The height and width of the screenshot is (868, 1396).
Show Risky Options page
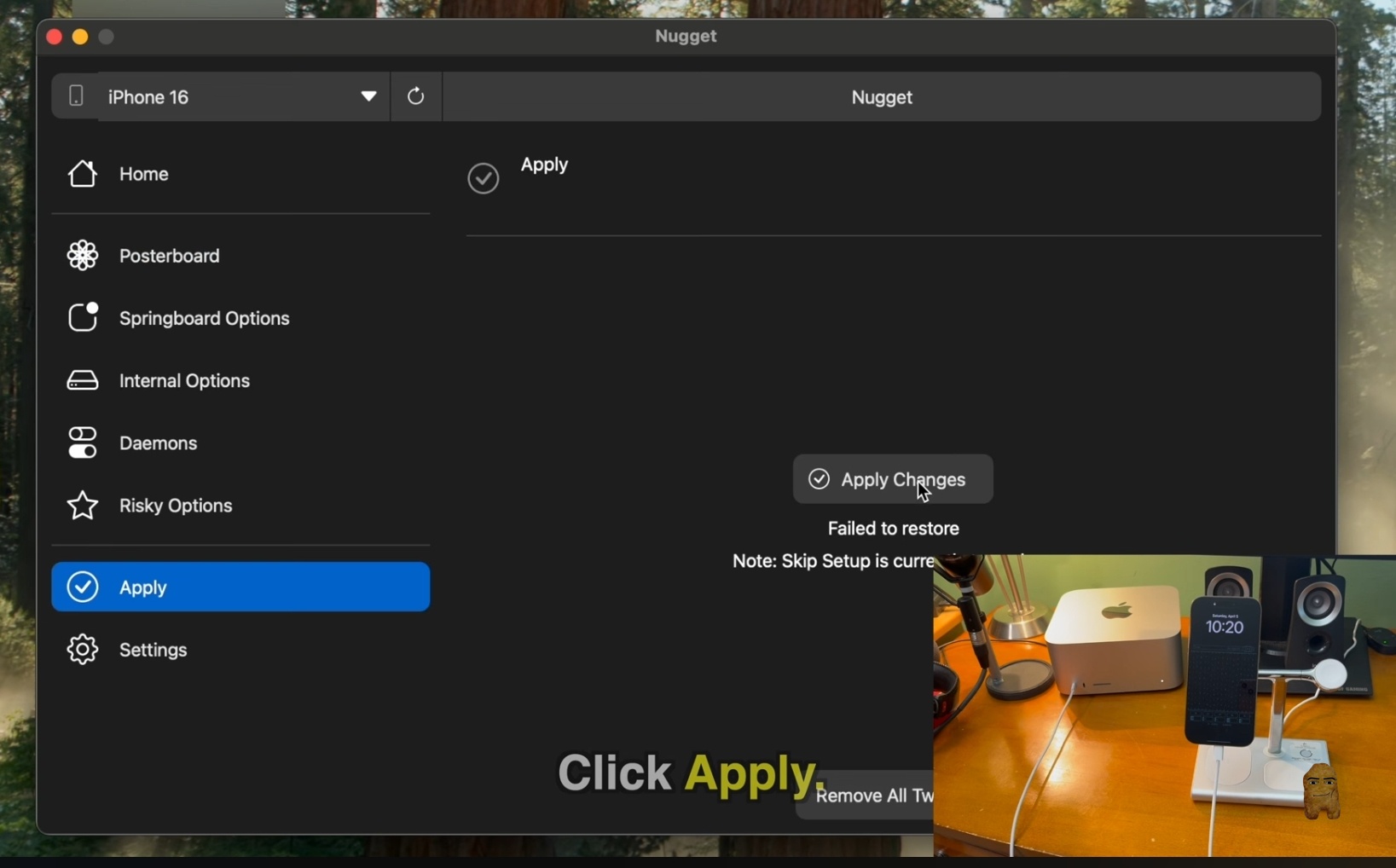(x=240, y=506)
